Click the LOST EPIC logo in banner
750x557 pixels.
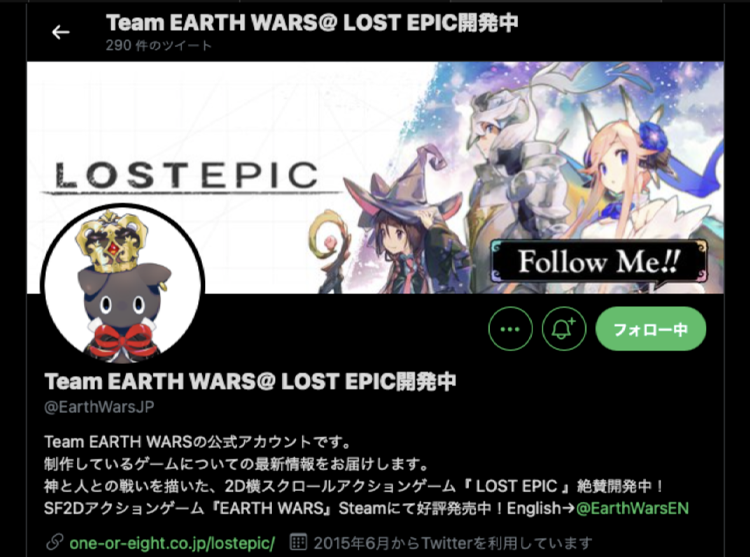[x=188, y=176]
